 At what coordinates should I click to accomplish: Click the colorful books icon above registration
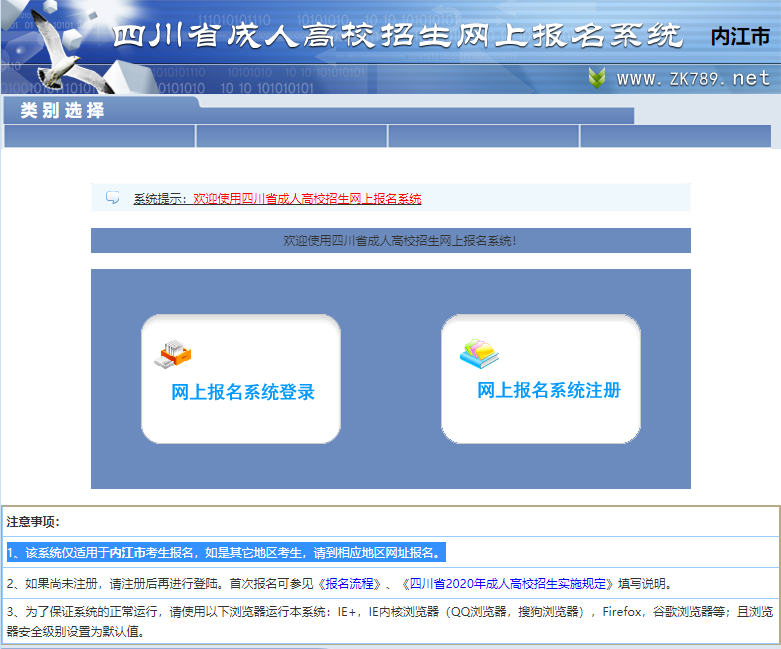coord(479,354)
